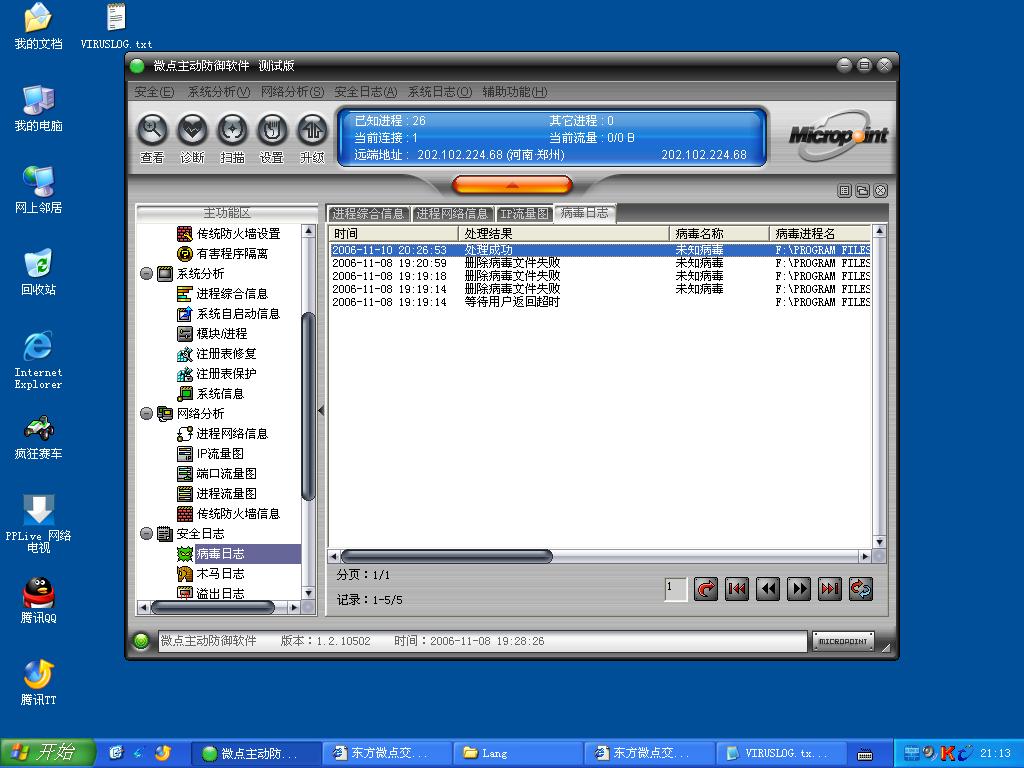
Task: Click the 开始 Start button
Action: click(48, 753)
